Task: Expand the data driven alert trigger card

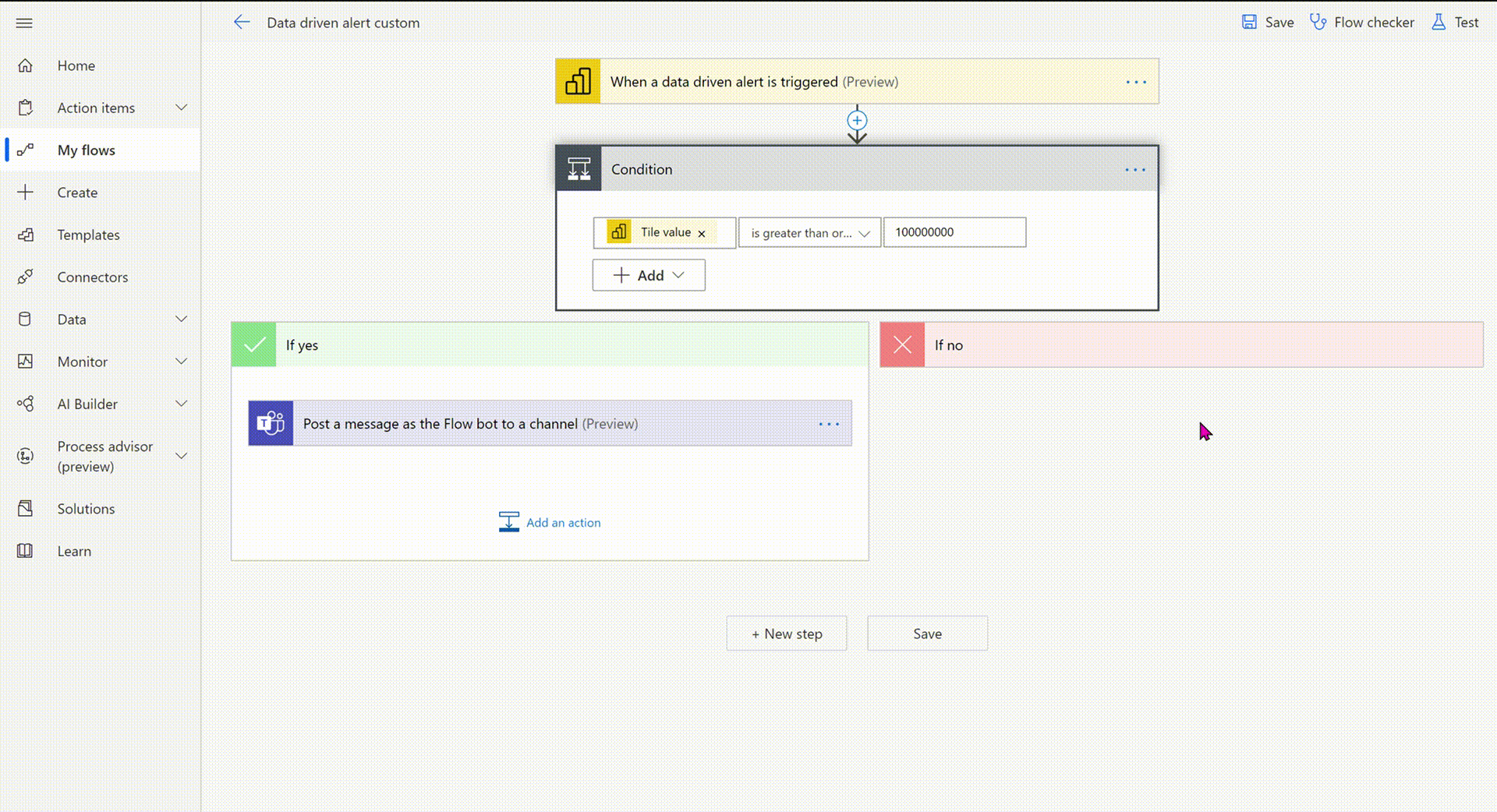Action: tap(857, 81)
